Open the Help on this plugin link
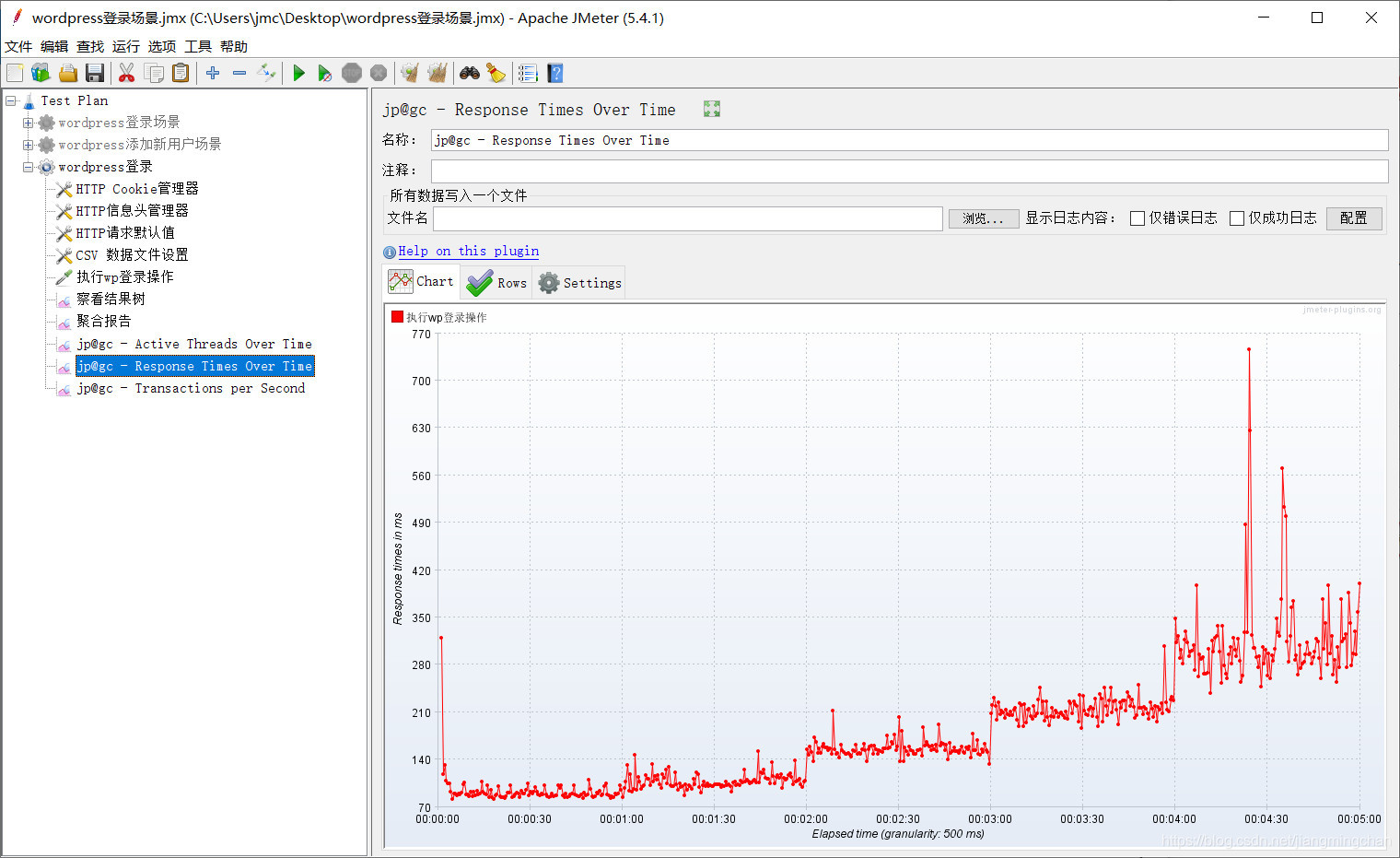The height and width of the screenshot is (858, 1400). coord(468,251)
